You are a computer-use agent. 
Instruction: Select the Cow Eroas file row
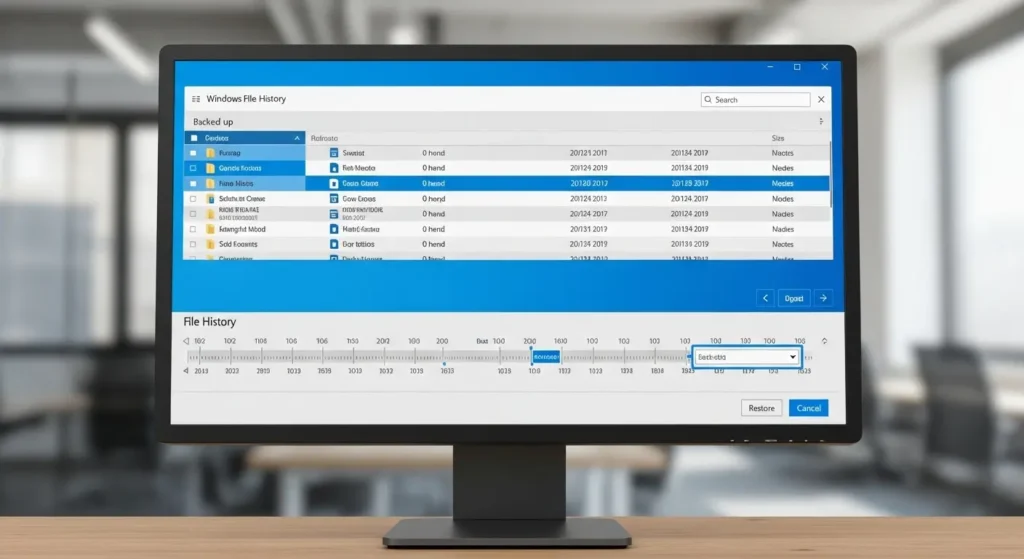coord(569,199)
